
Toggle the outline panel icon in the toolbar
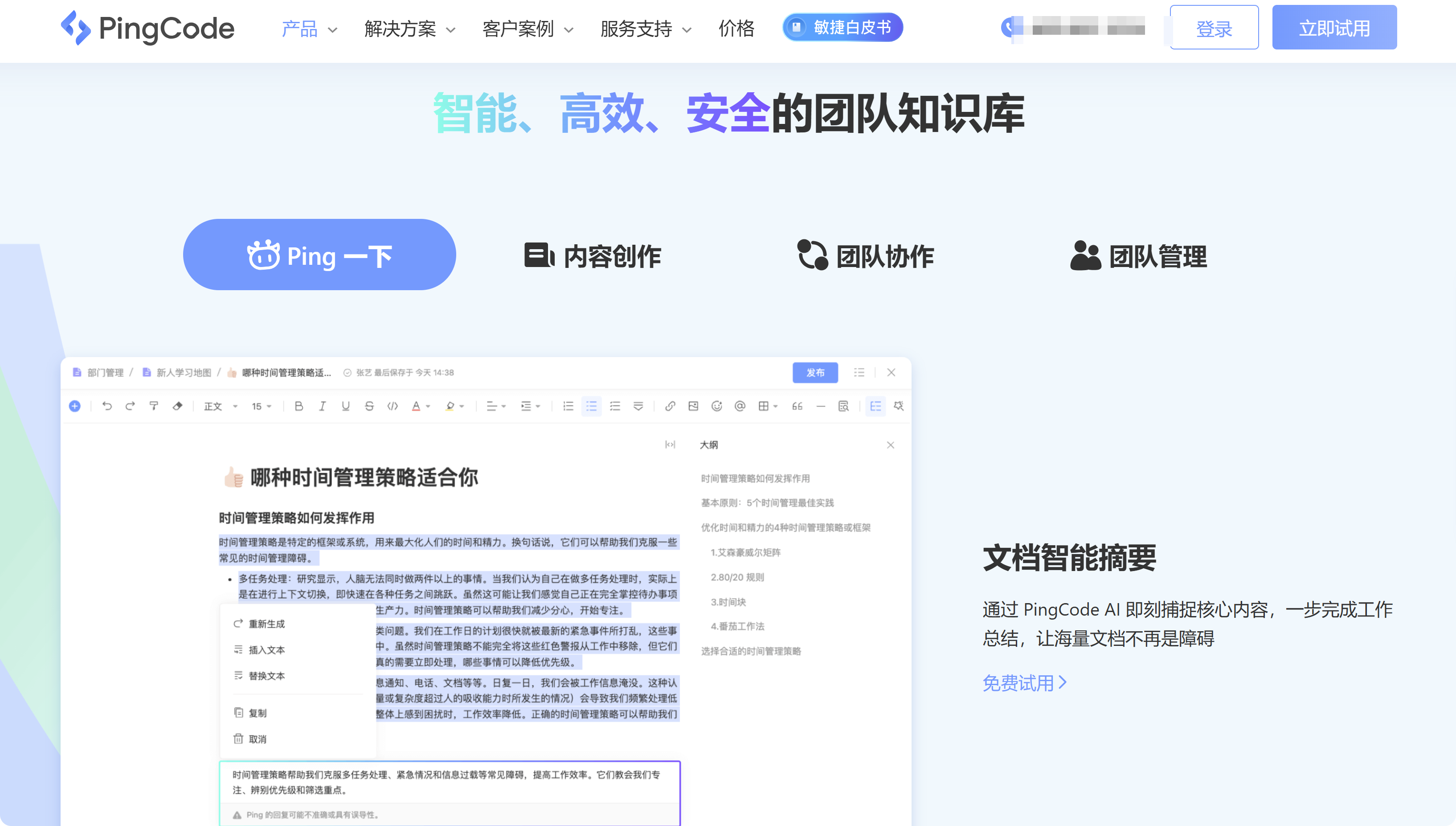pyautogui.click(x=875, y=406)
